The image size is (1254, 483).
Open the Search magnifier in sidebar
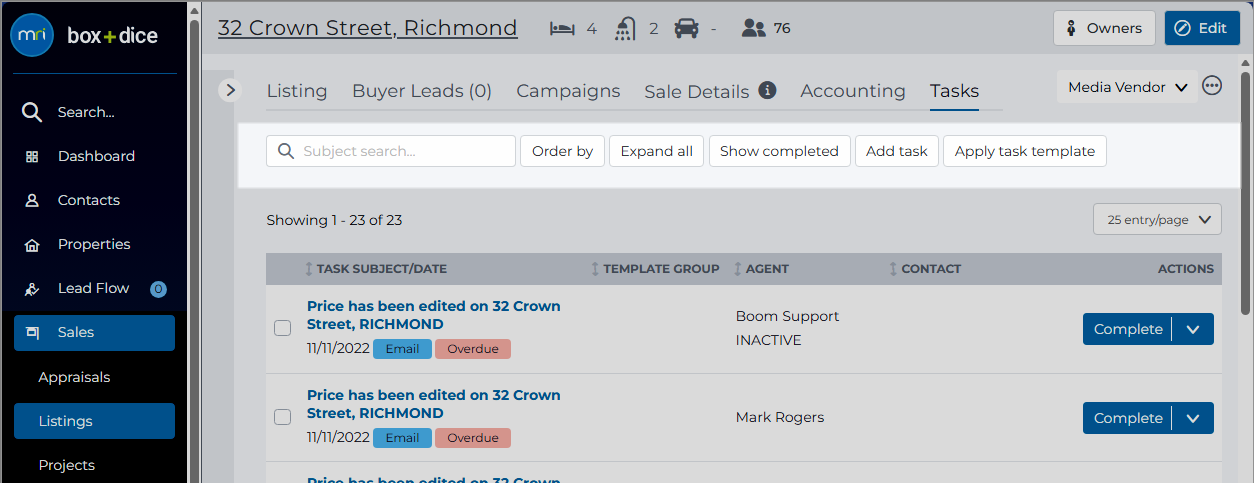click(32, 112)
